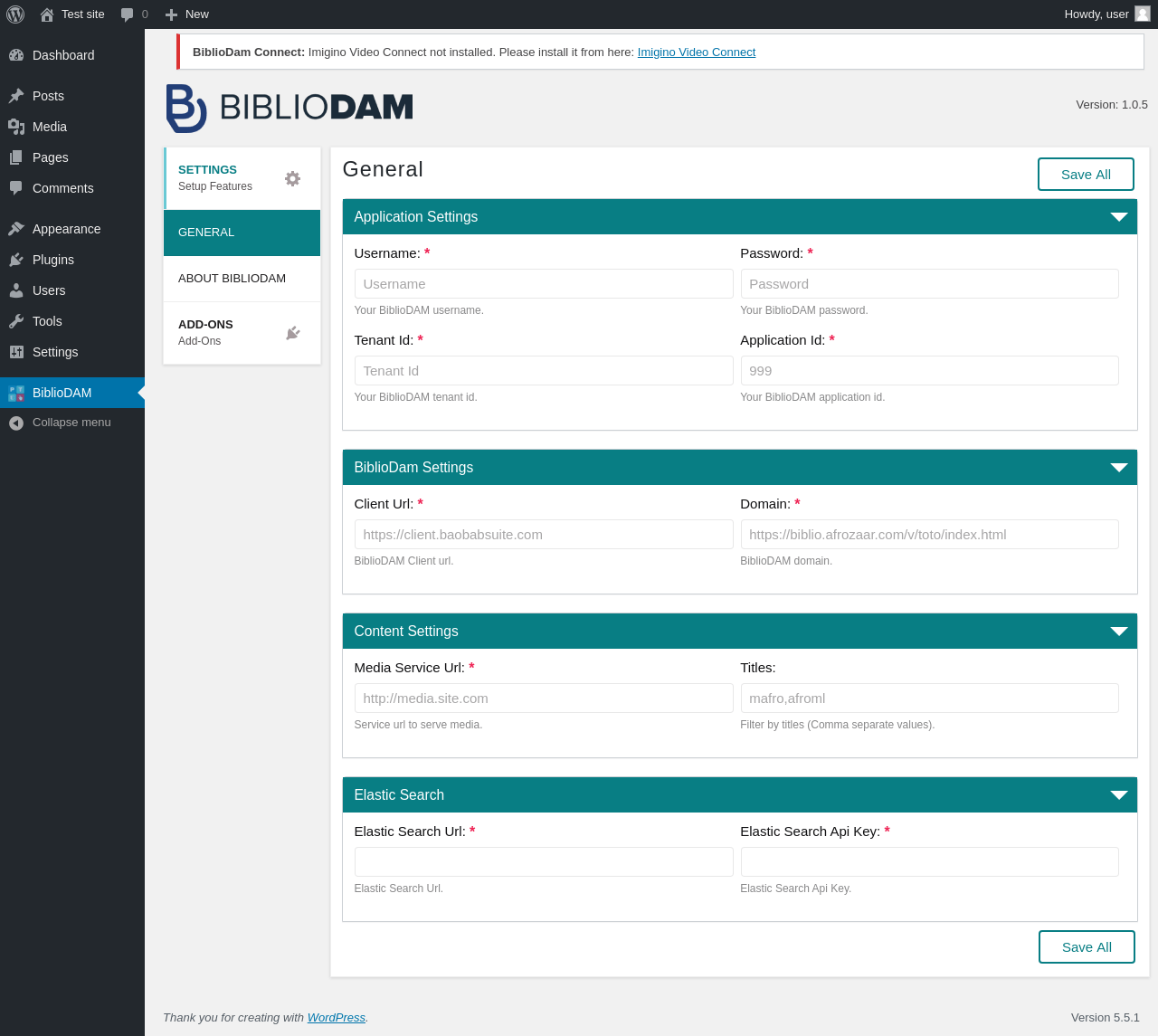The width and height of the screenshot is (1158, 1036).
Task: Click the Add-Ons plug icon
Action: (x=292, y=333)
